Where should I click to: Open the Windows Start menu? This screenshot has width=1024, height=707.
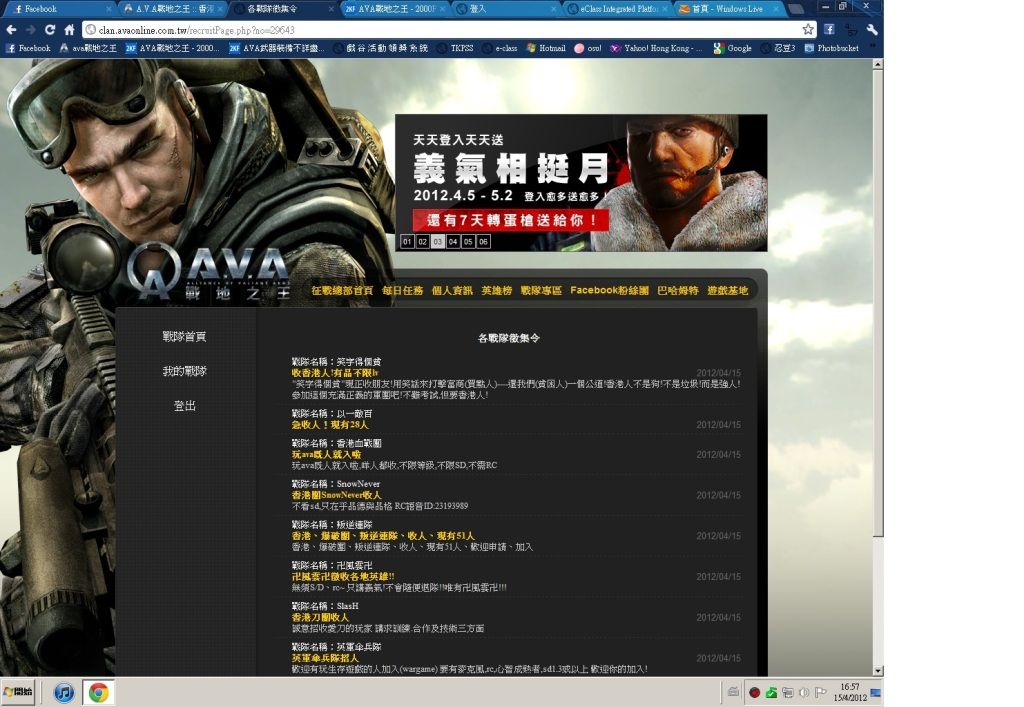tap(18, 691)
